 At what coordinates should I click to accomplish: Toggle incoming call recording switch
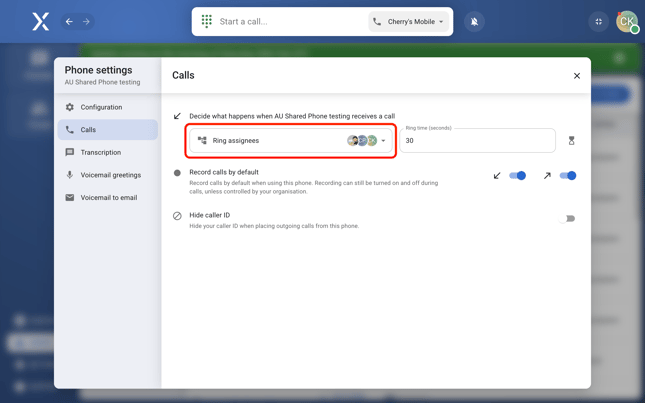tap(517, 176)
